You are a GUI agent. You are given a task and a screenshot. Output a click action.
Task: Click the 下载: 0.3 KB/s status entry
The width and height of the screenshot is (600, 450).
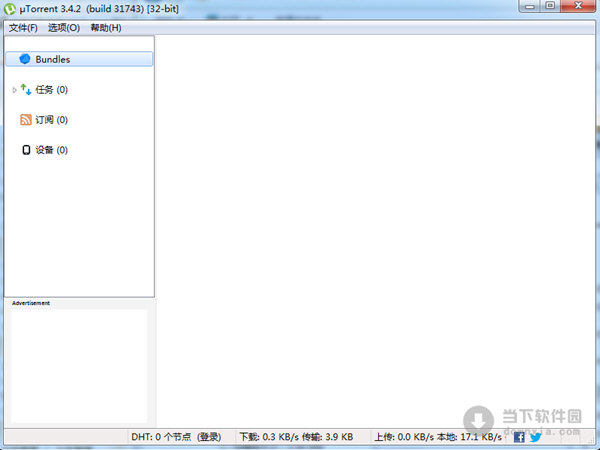click(x=296, y=437)
